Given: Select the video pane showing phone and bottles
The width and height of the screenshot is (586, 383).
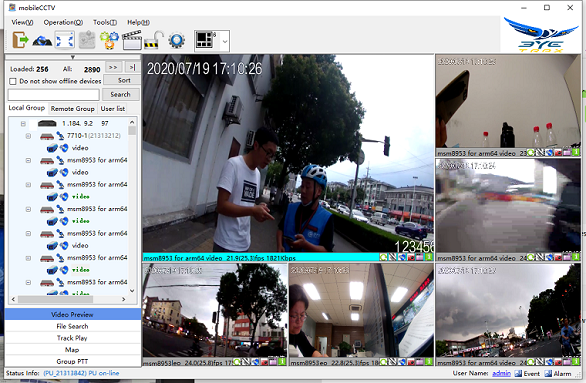Looking at the screenshot, I should [508, 102].
